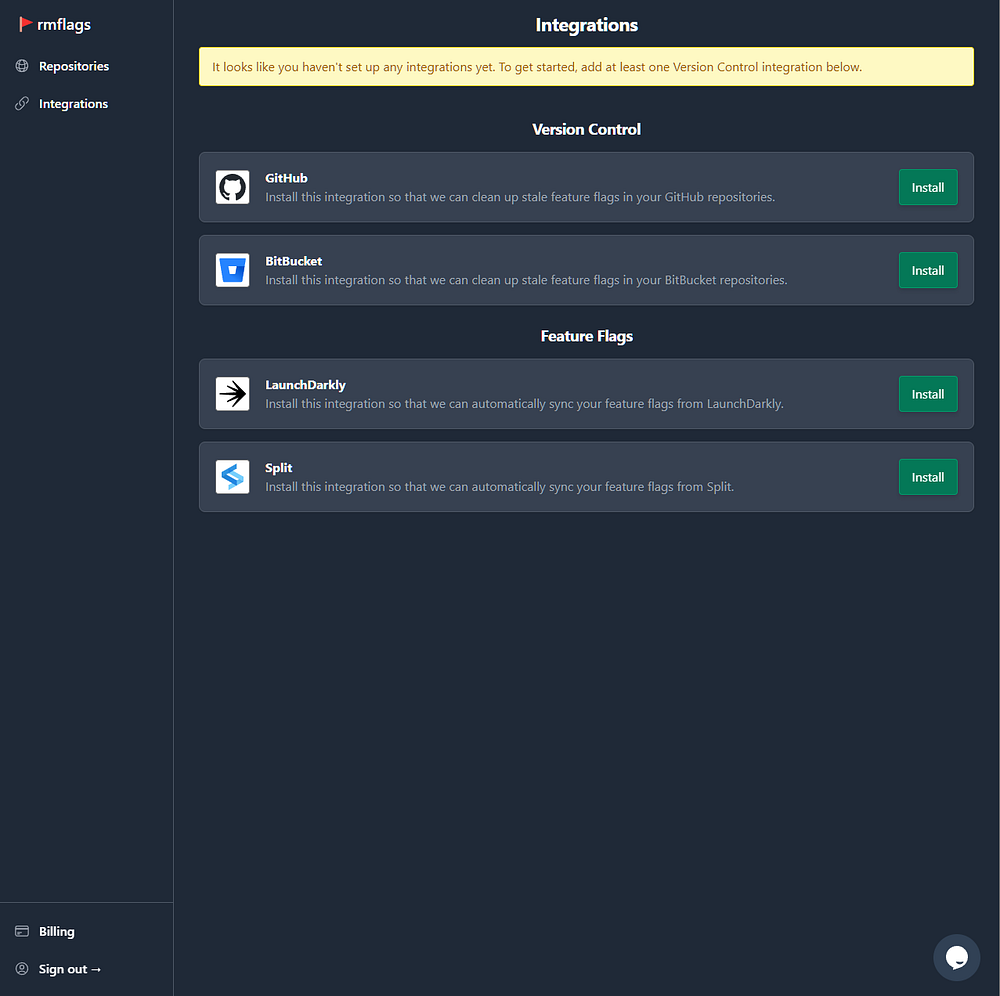Screen dimensions: 1000x996
Task: Install the Split integration
Action: click(928, 477)
